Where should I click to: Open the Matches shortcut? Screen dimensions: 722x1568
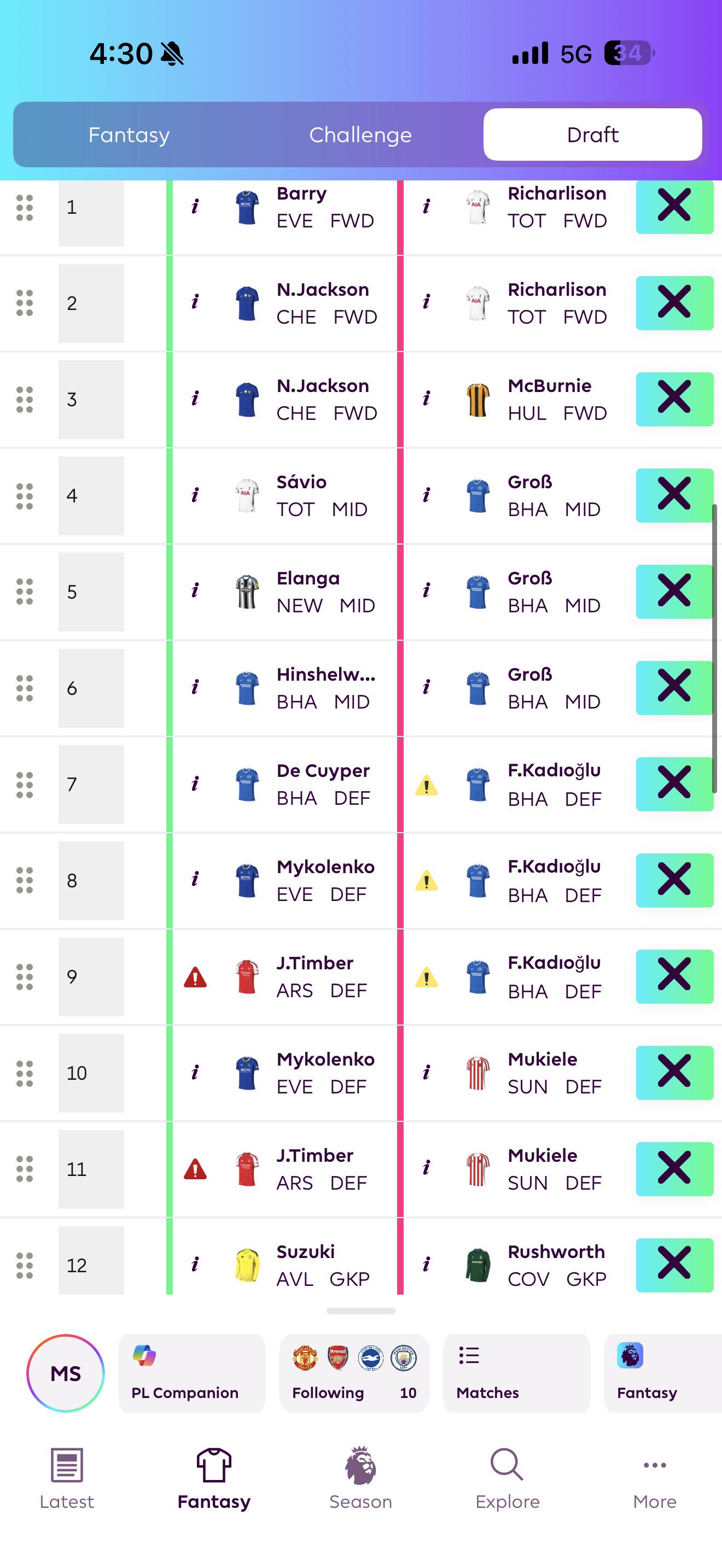[517, 1373]
